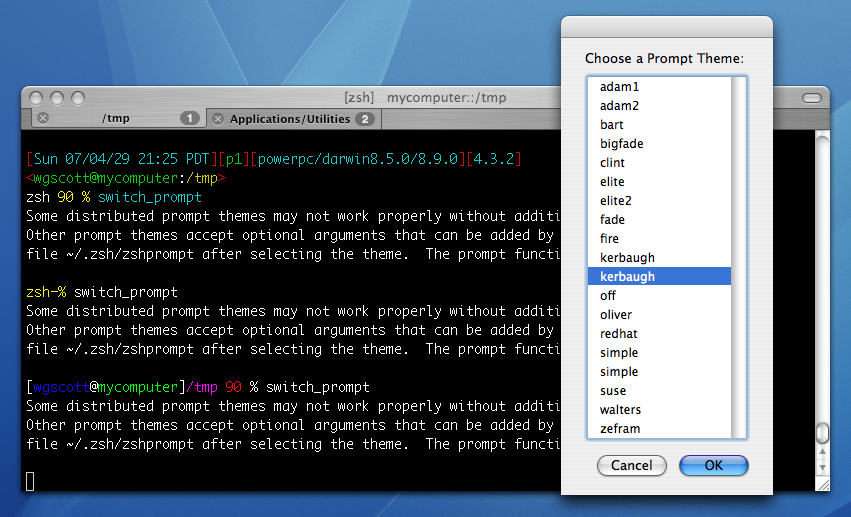Switch to the Applications/Utilities tab
Screen dimensions: 851x517
(x=294, y=119)
